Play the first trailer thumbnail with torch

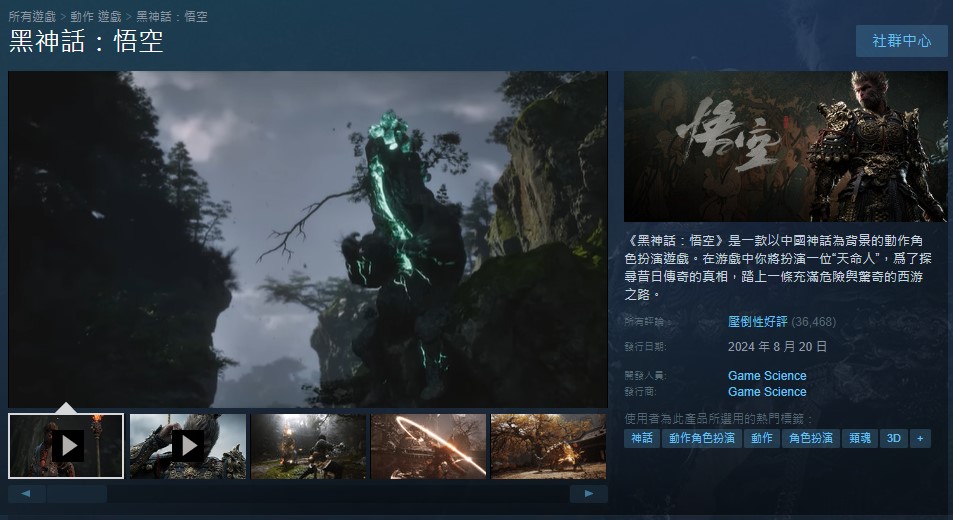(x=66, y=446)
